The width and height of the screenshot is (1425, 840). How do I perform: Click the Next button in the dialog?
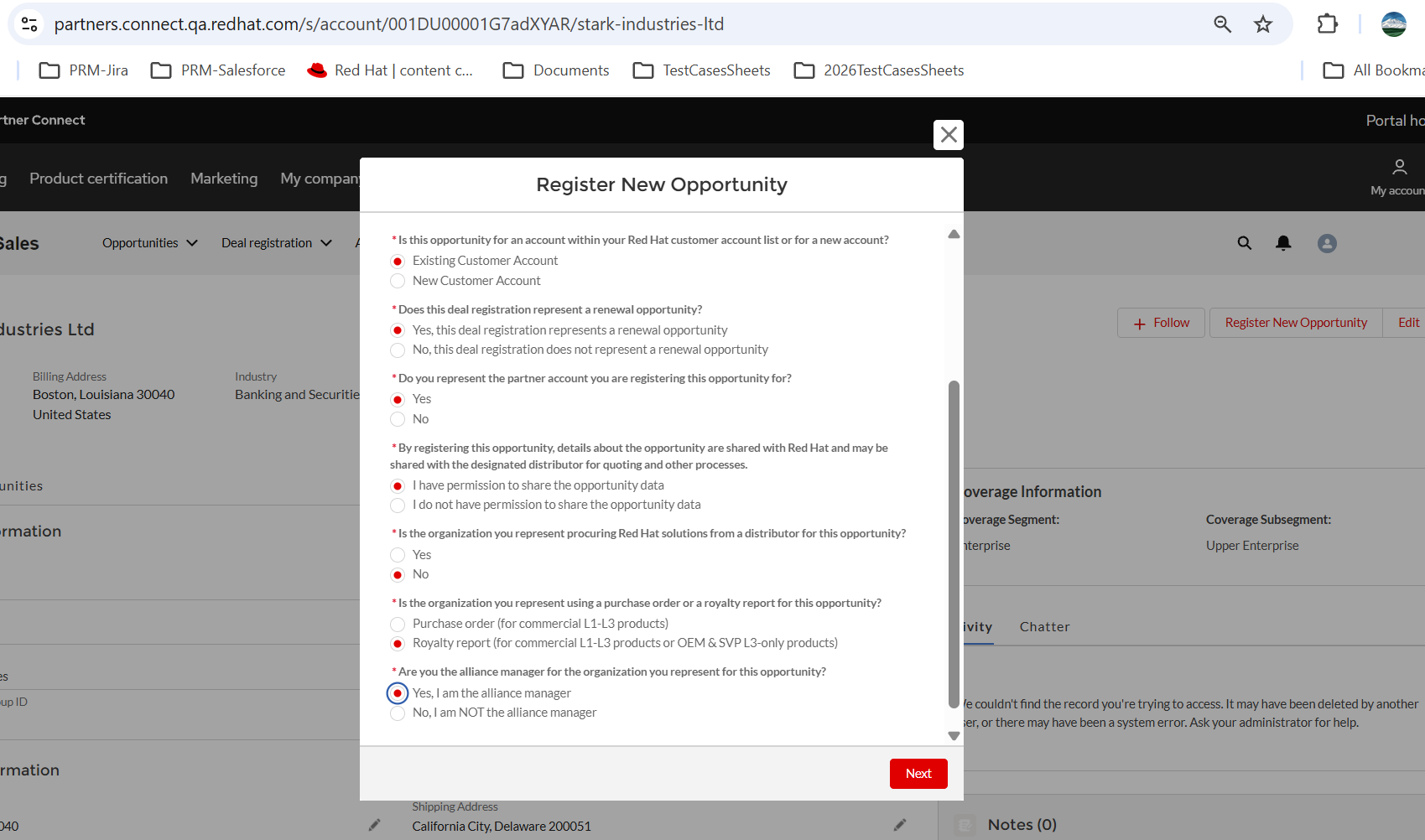point(918,774)
